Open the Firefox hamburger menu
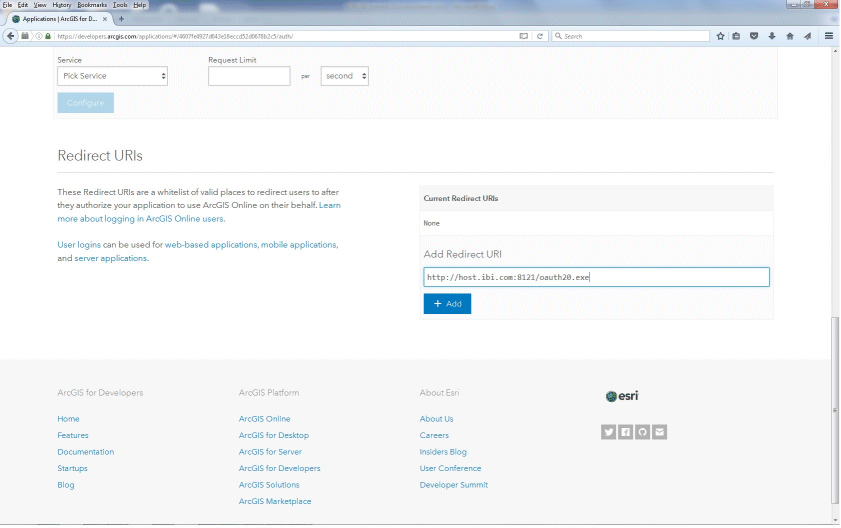This screenshot has width=841, height=528. [829, 36]
